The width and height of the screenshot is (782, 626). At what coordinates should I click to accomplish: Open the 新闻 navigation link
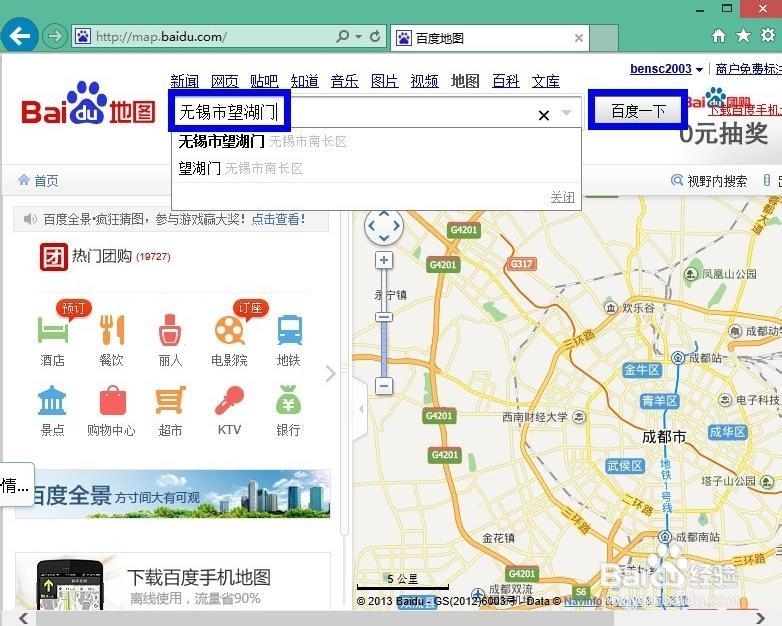(x=185, y=81)
